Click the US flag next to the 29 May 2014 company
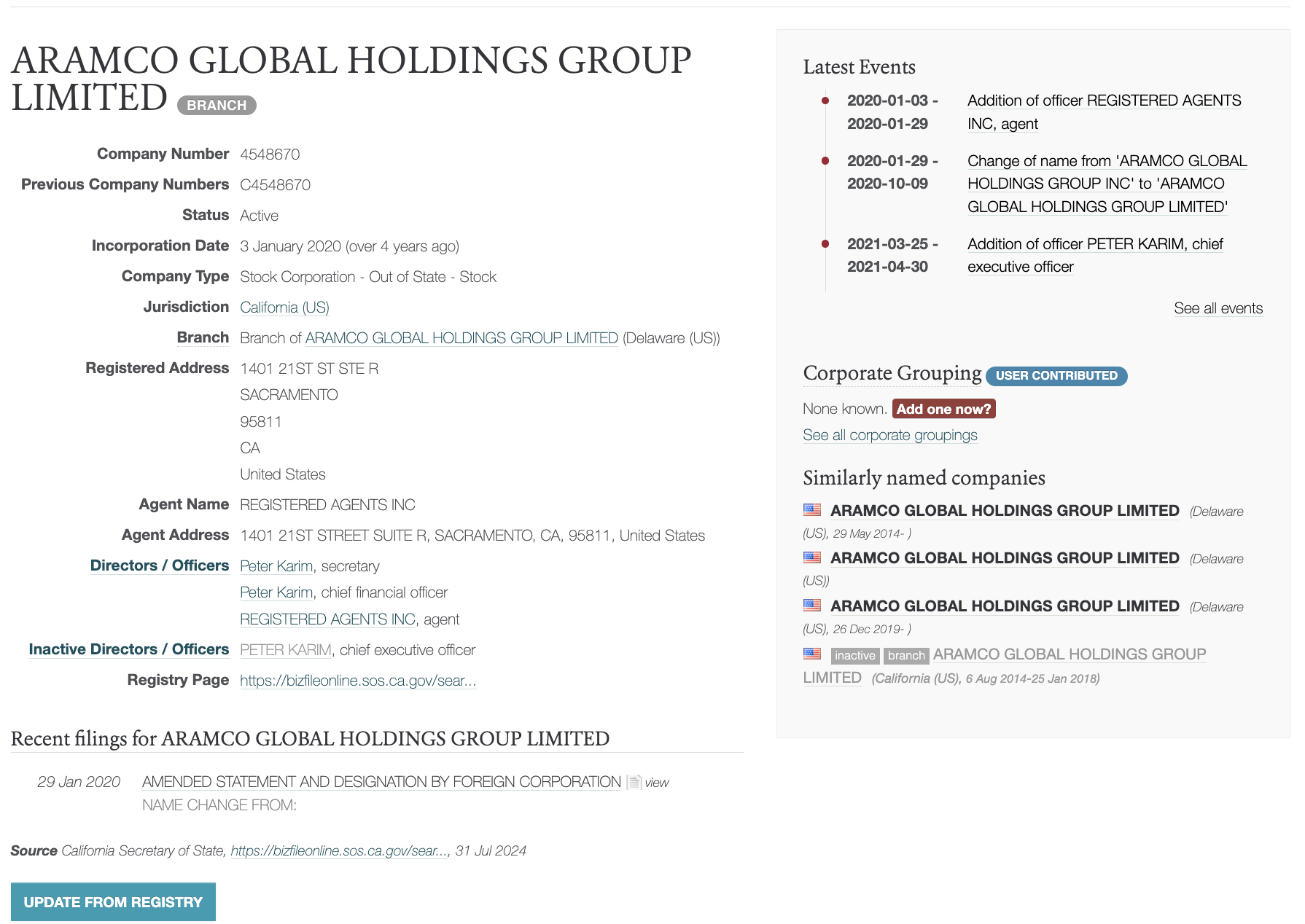 tap(811, 510)
